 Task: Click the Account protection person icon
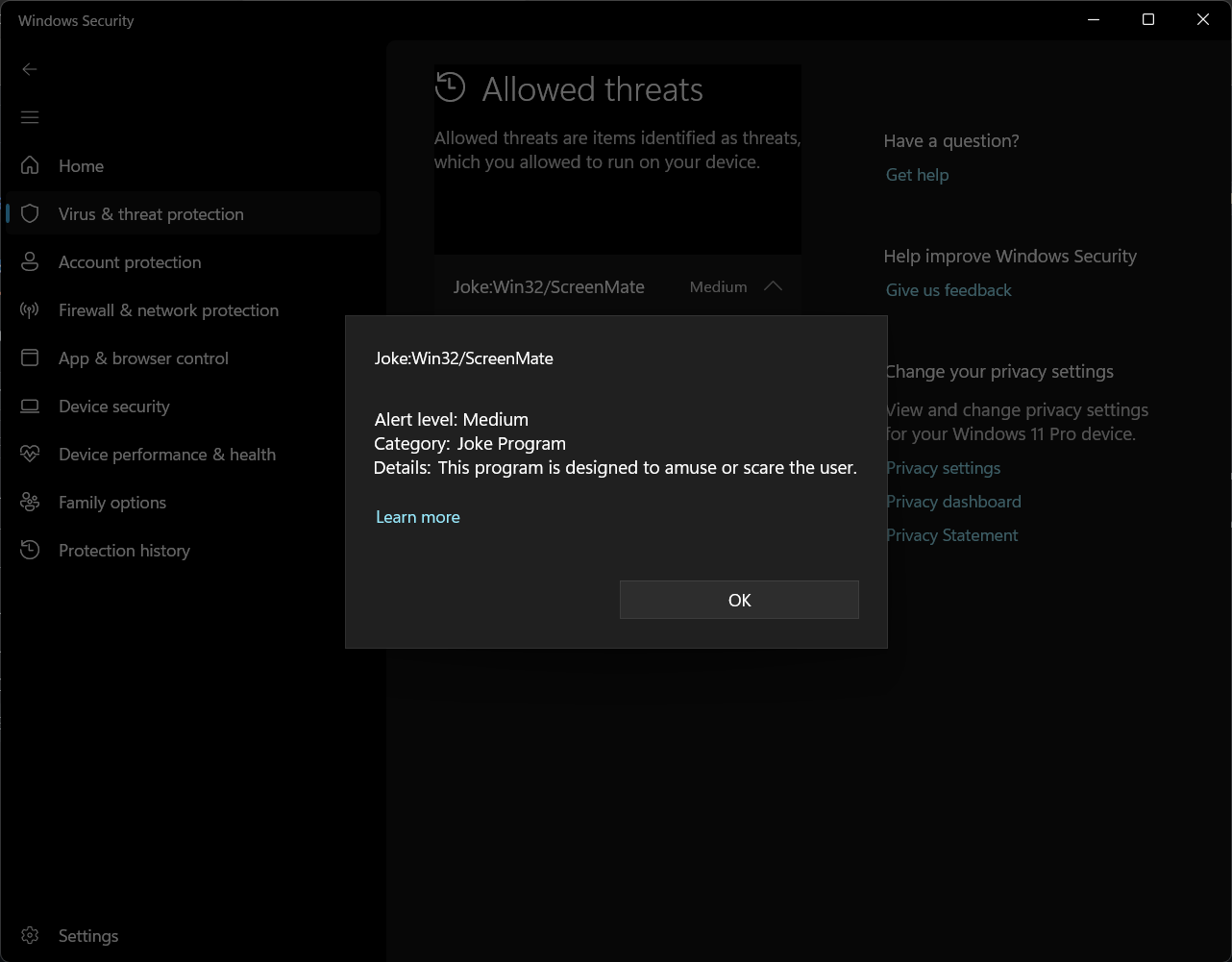(30, 261)
